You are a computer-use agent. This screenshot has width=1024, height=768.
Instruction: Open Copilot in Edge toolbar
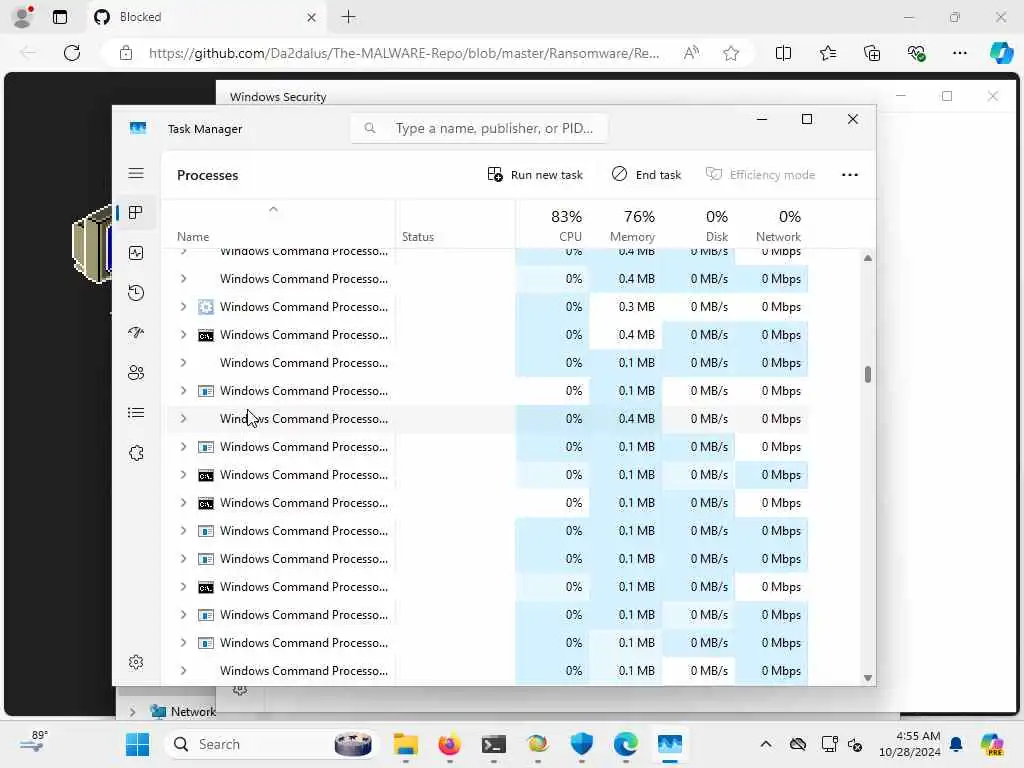[x=1001, y=53]
